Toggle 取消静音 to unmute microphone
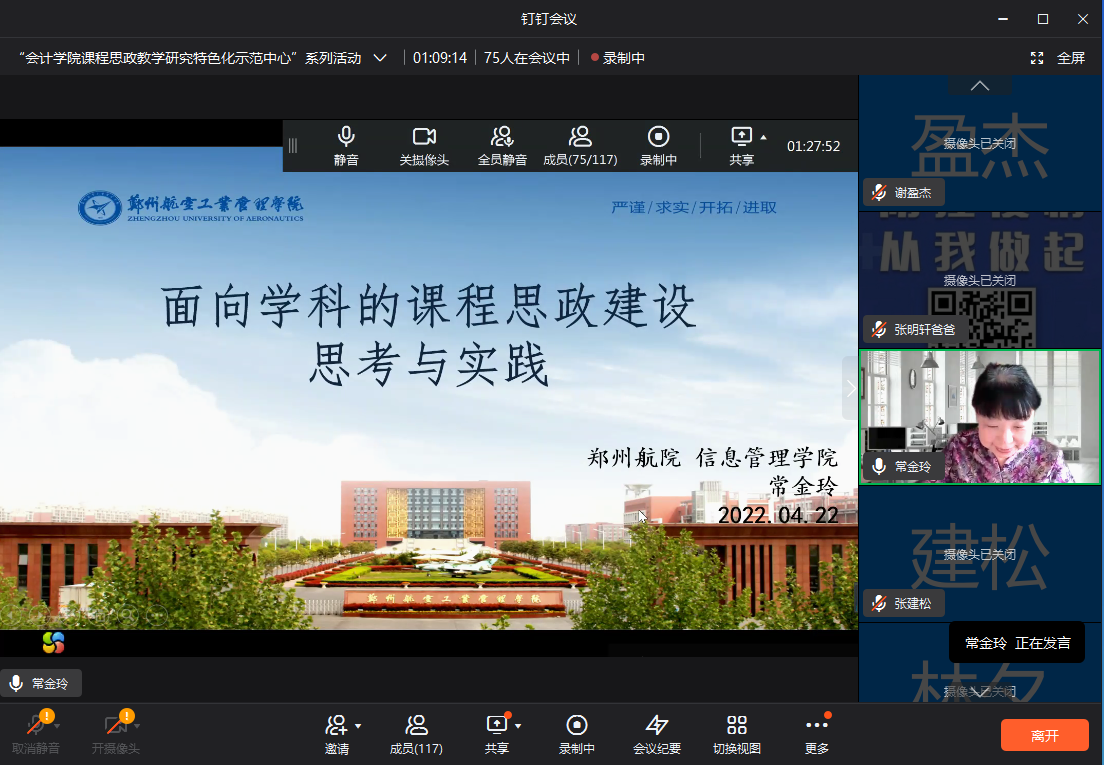This screenshot has width=1104, height=765. [35, 726]
